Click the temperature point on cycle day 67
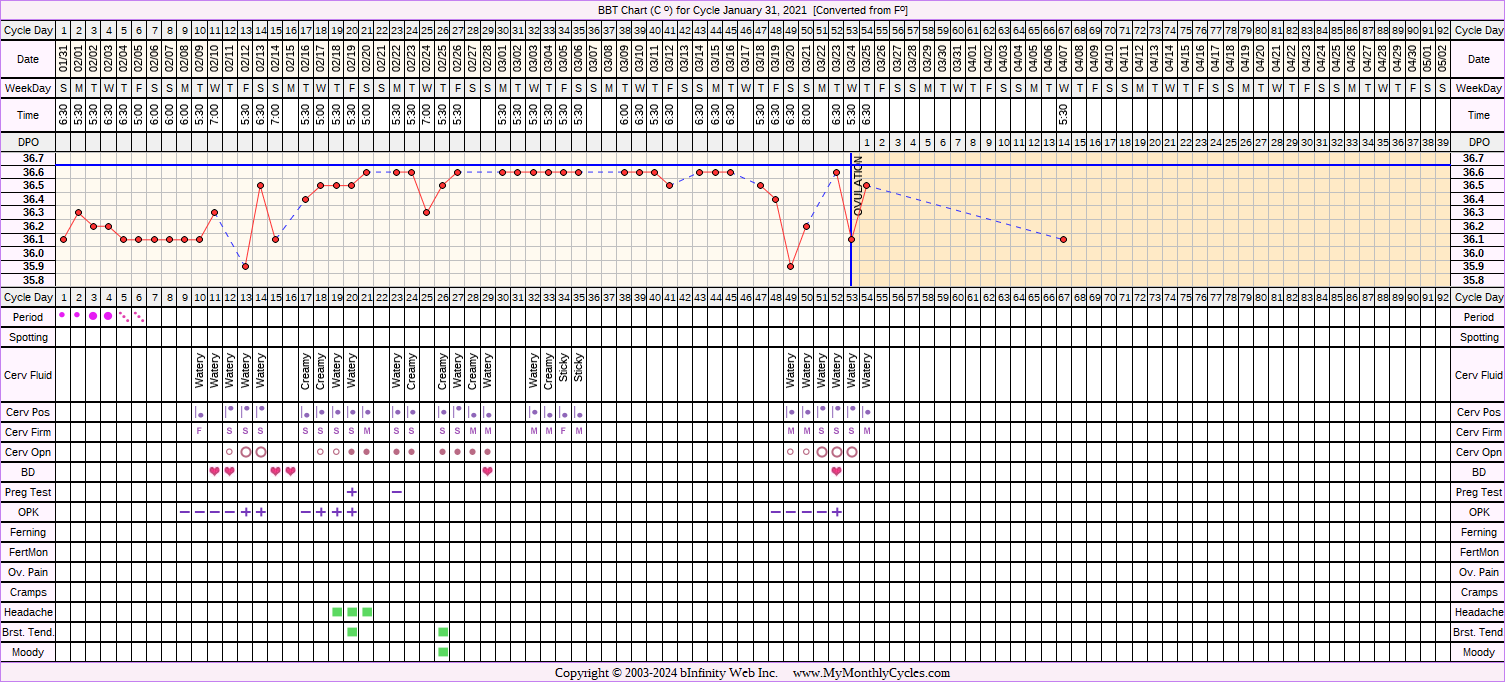Image resolution: width=1505 pixels, height=682 pixels. point(1063,239)
